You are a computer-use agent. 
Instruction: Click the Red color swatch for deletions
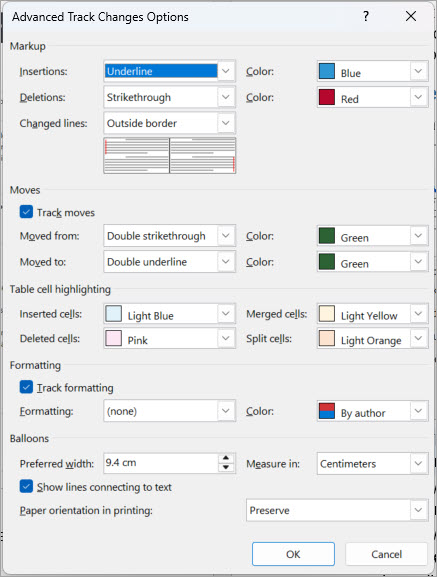tap(327, 97)
